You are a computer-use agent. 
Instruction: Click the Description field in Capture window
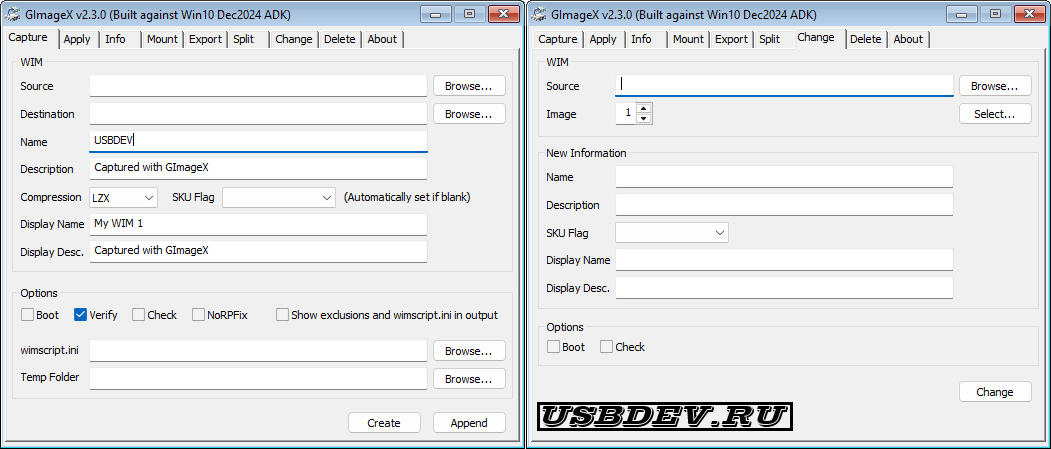(258, 168)
